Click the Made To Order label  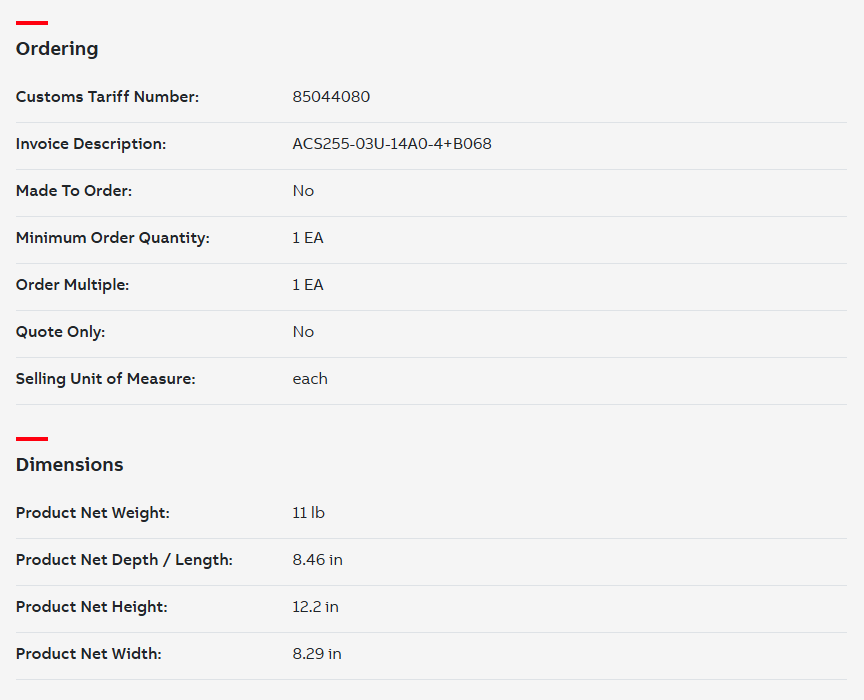pyautogui.click(x=74, y=191)
